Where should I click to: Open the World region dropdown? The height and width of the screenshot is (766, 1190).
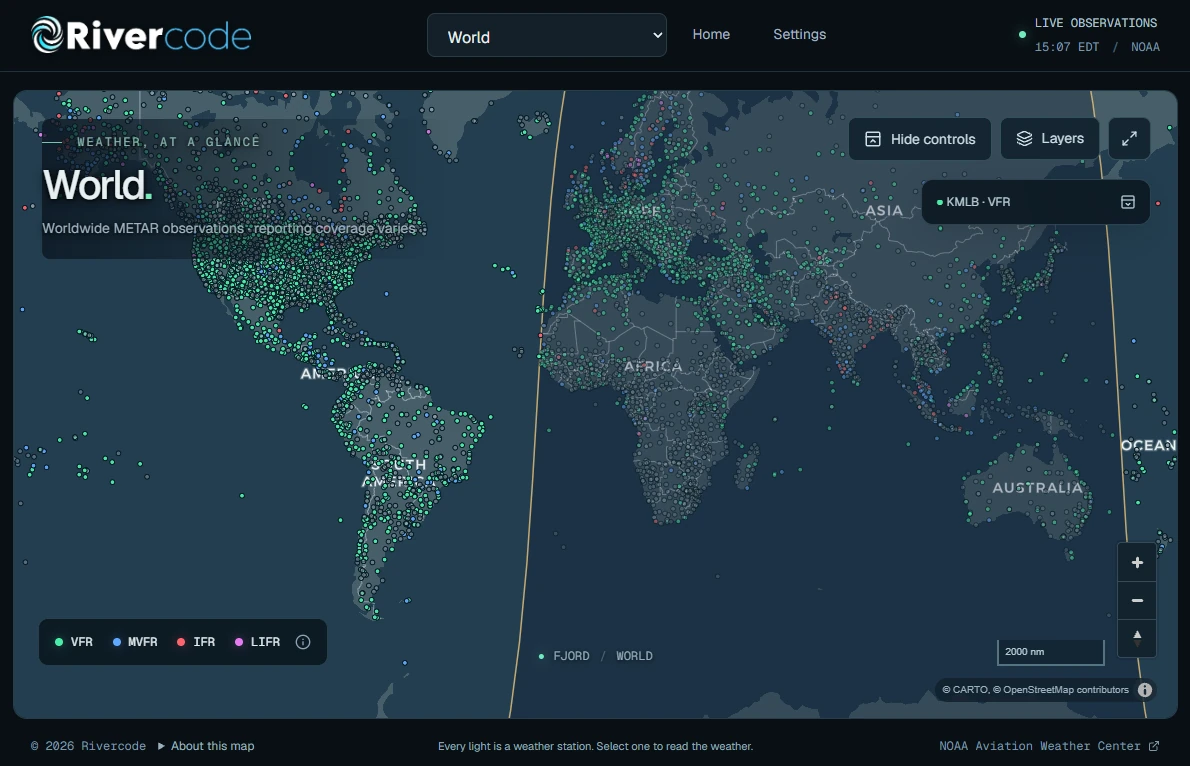(x=546, y=35)
